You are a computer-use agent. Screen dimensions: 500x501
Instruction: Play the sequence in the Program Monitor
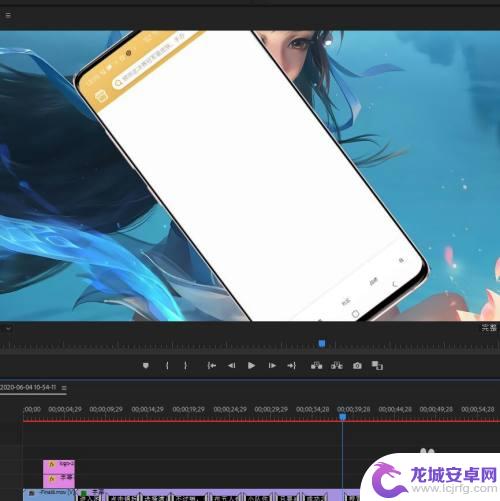252,366
